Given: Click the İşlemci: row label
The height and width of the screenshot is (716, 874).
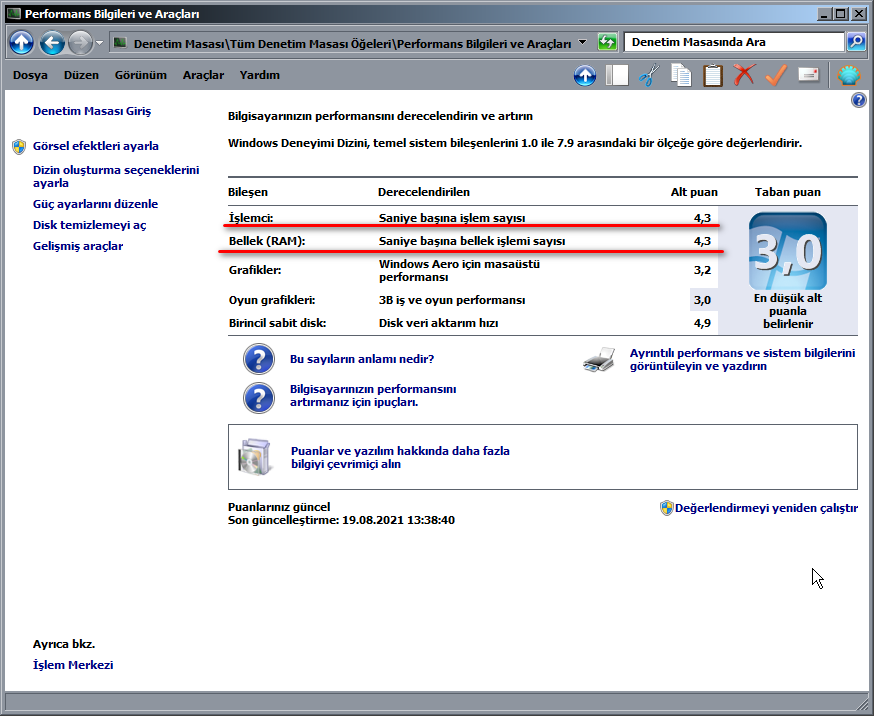Looking at the screenshot, I should (251, 218).
